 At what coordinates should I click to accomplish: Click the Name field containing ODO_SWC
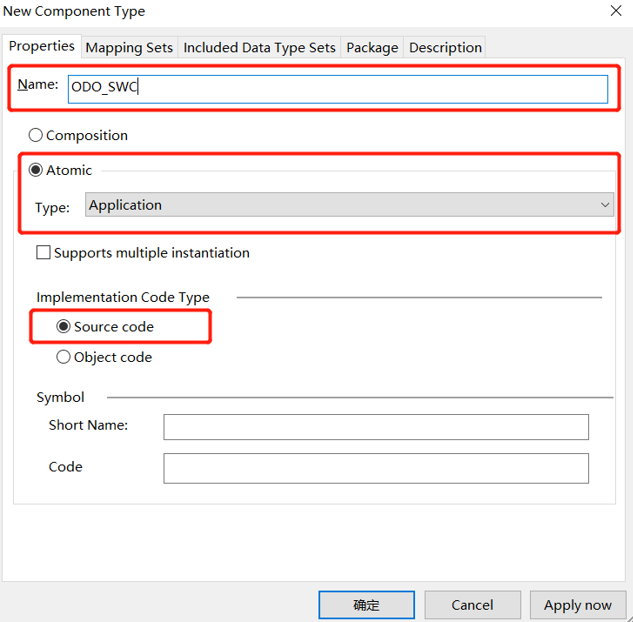338,89
